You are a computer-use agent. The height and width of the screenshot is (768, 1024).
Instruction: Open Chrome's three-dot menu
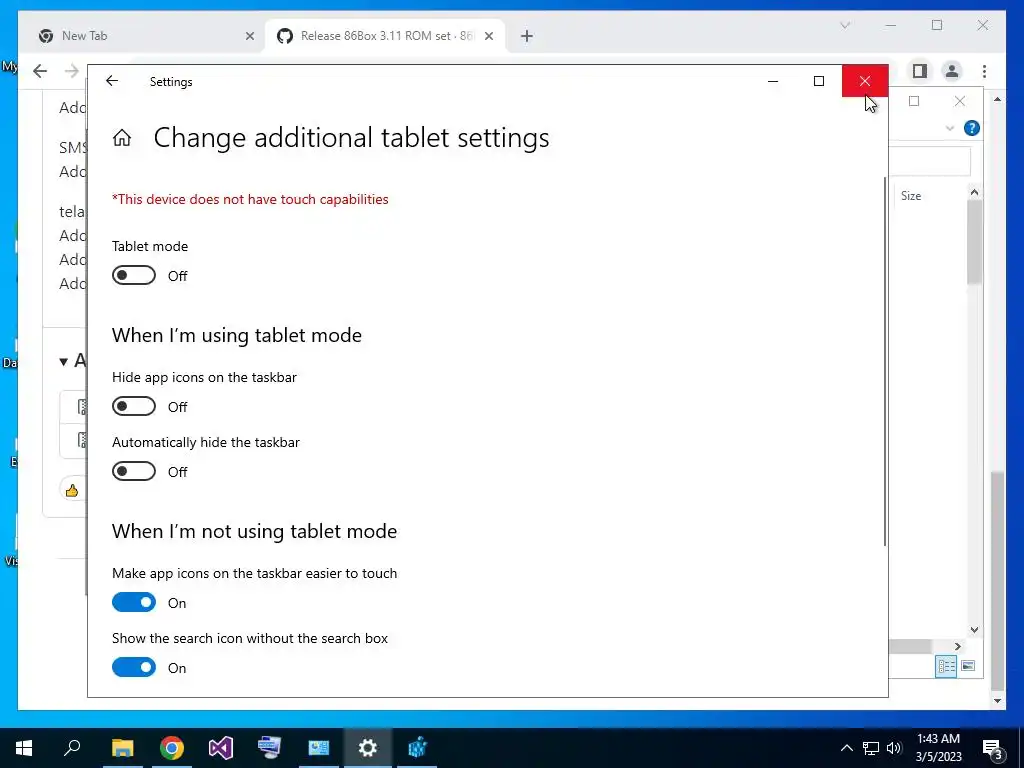[x=984, y=71]
